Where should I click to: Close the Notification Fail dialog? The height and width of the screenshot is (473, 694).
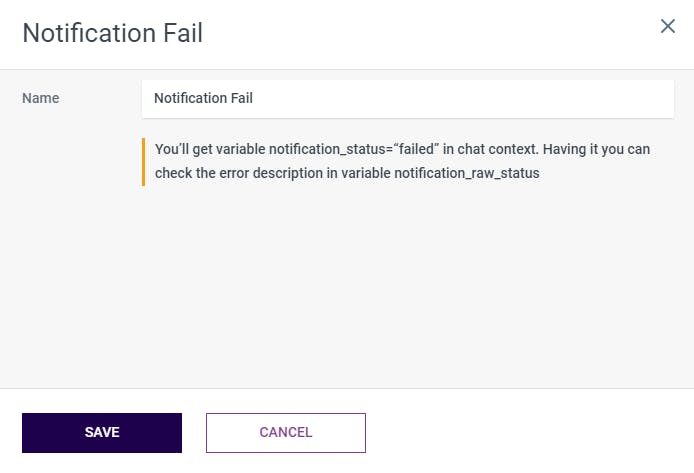coord(668,26)
